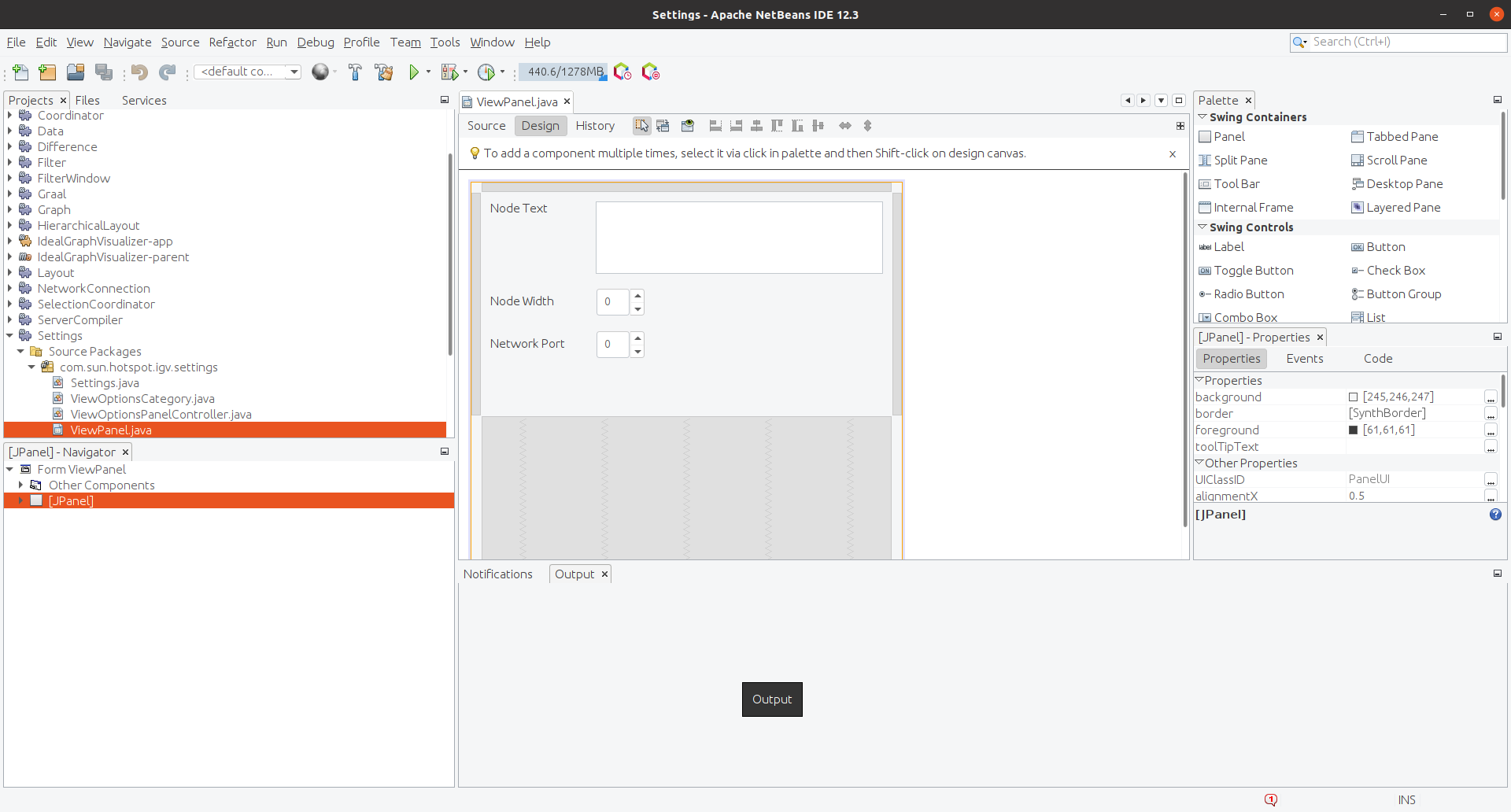This screenshot has height=812, width=1511.
Task: Click the background color swatch property
Action: (1353, 397)
